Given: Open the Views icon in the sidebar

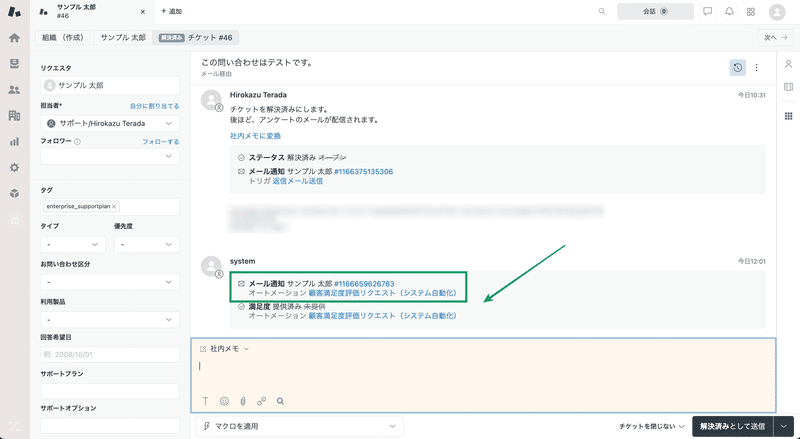Looking at the screenshot, I should pos(14,63).
